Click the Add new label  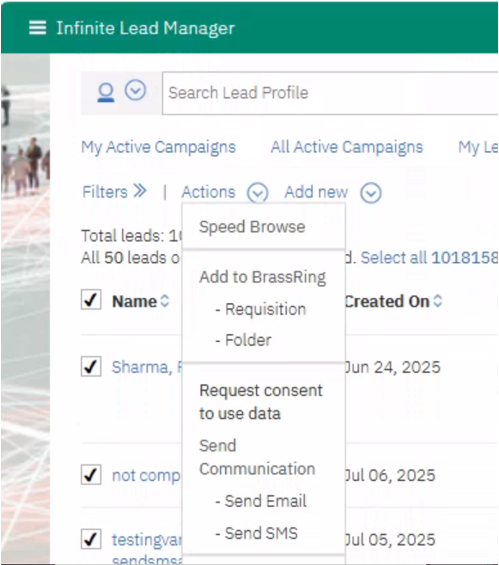[316, 192]
